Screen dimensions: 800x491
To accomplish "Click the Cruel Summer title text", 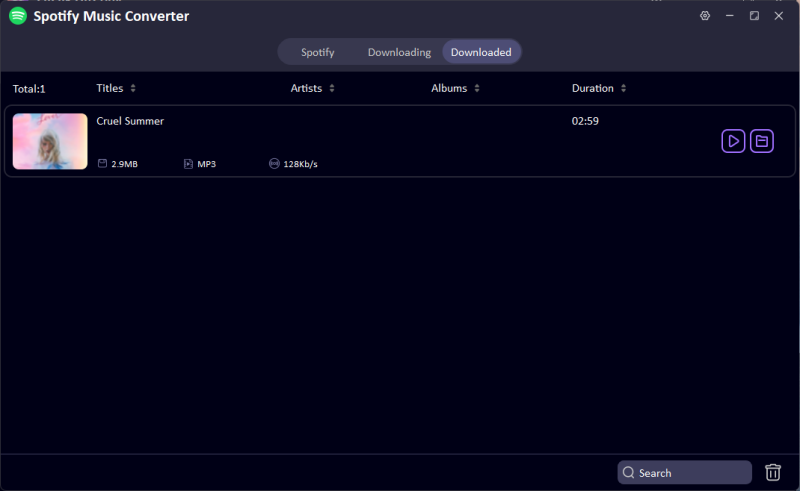I will coord(130,121).
